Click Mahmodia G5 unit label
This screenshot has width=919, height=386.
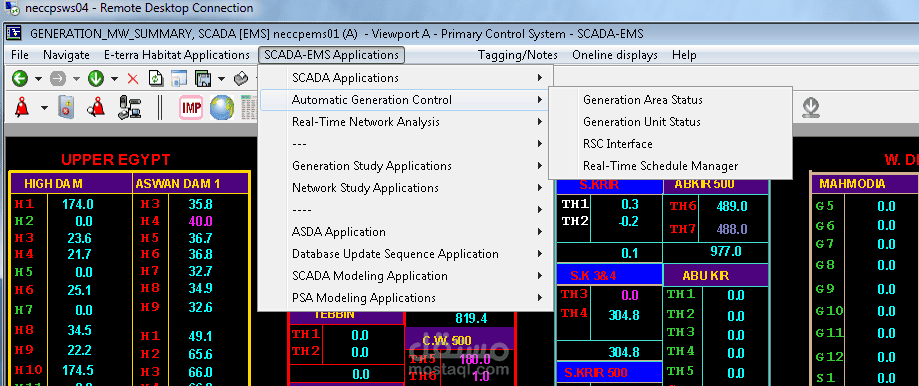pos(825,206)
